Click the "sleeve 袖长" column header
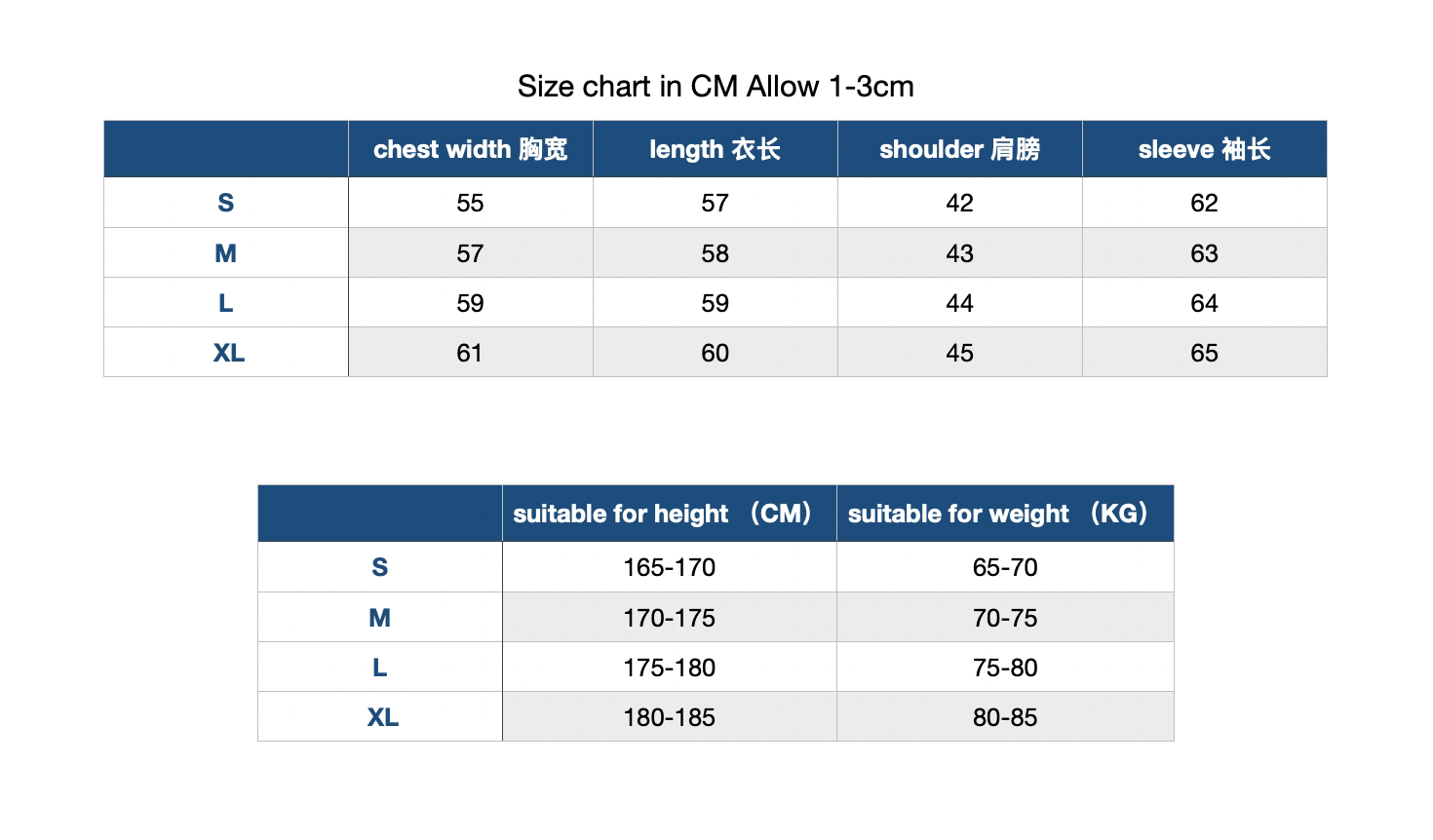 tap(1204, 149)
